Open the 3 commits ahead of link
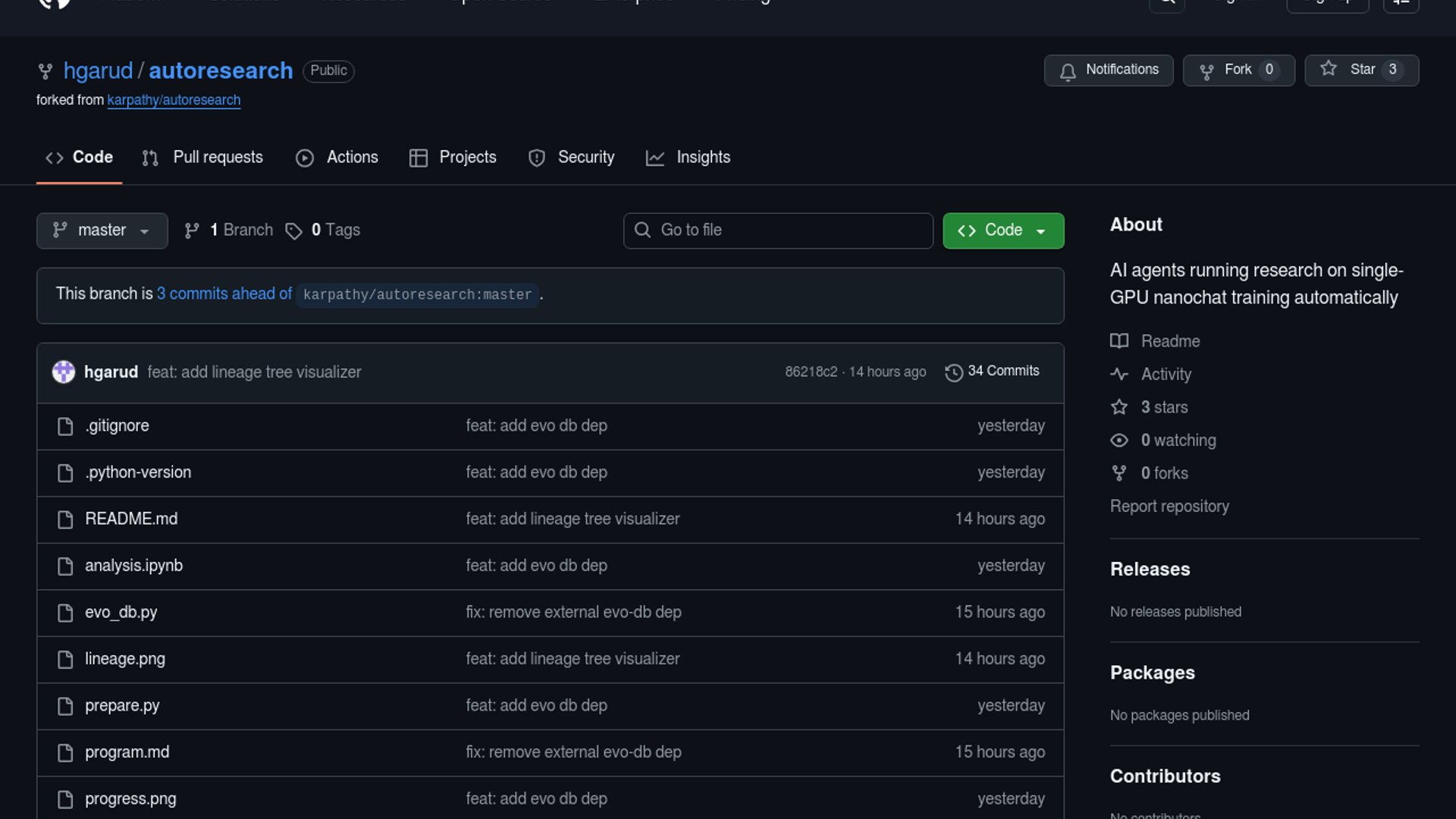 click(x=224, y=294)
